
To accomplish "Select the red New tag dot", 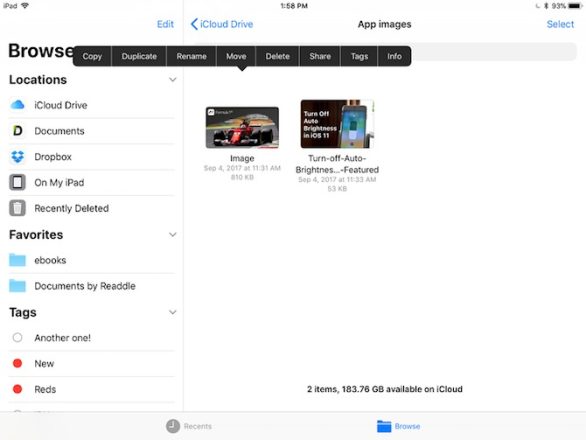I will [x=17, y=363].
